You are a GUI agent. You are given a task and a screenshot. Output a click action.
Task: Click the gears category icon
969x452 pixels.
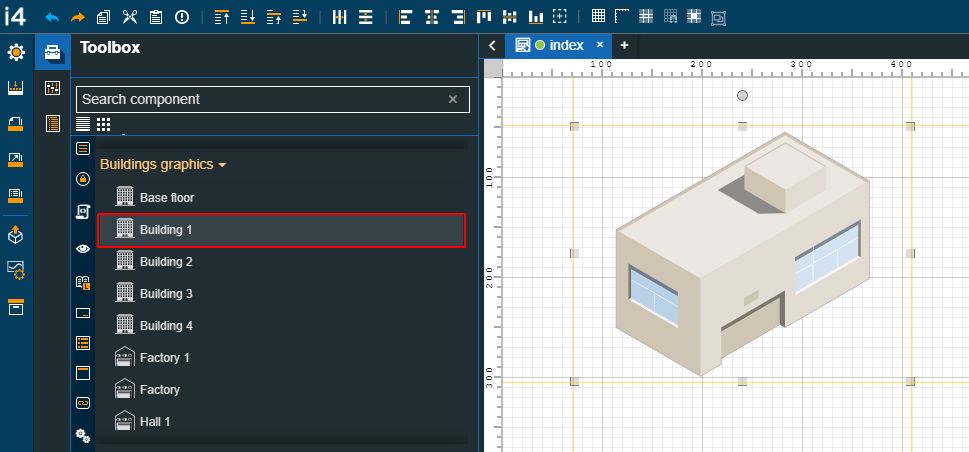click(x=83, y=436)
